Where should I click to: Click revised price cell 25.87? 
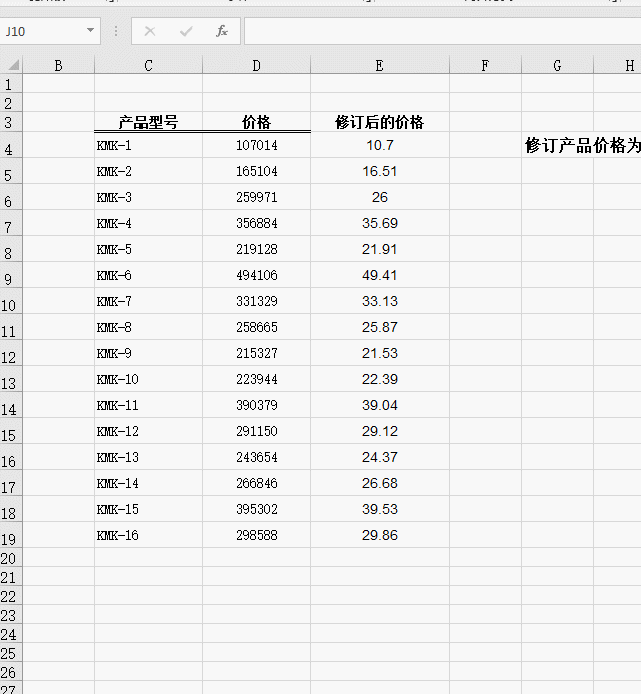[x=380, y=327]
